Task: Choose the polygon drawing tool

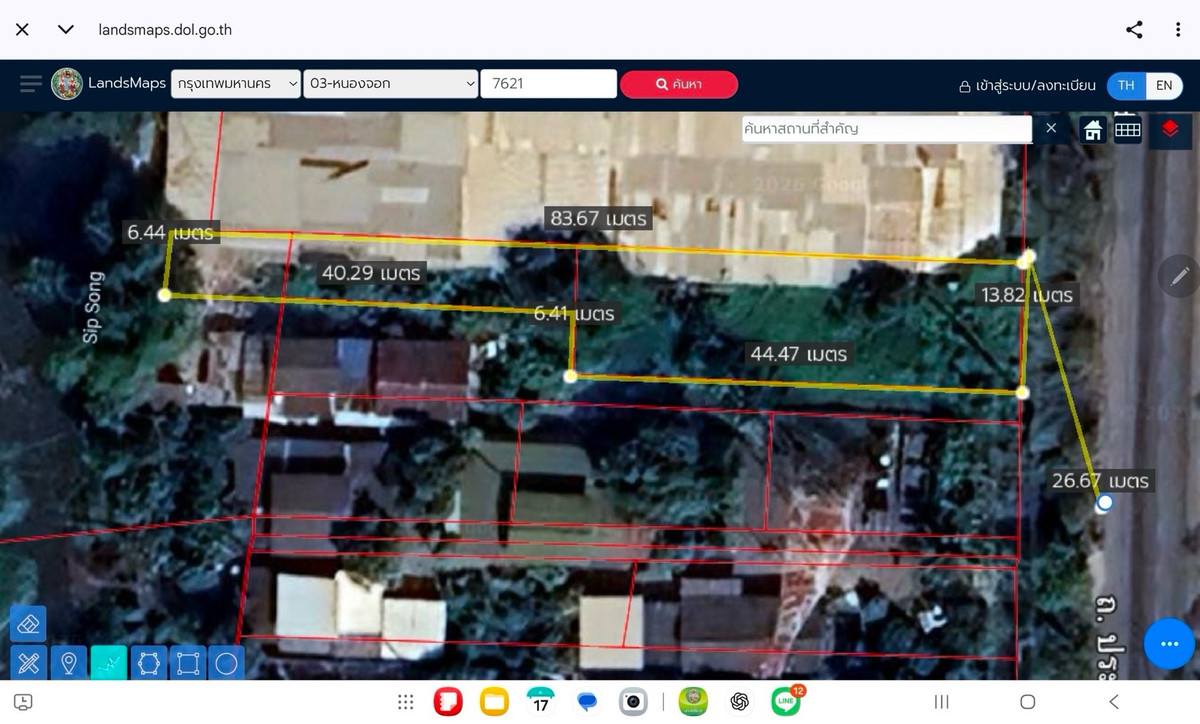Action: click(x=148, y=662)
